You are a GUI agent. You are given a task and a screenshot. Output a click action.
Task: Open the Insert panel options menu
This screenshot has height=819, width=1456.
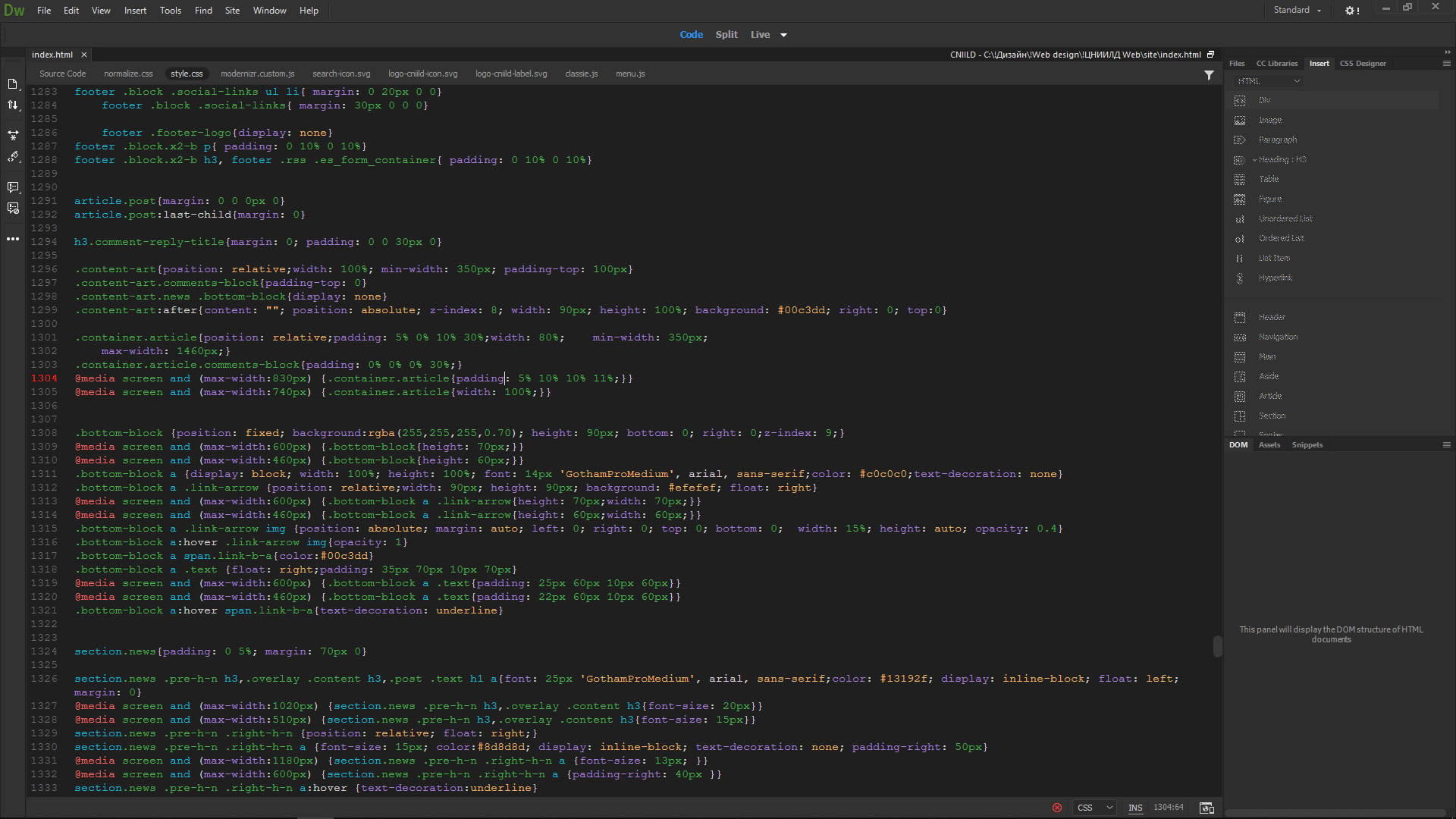point(1446,64)
